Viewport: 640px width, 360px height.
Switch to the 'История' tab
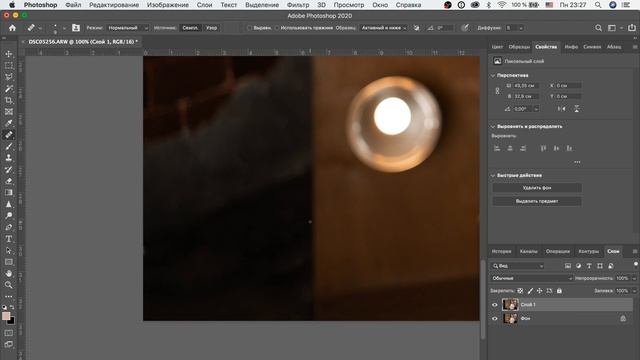[x=502, y=251]
